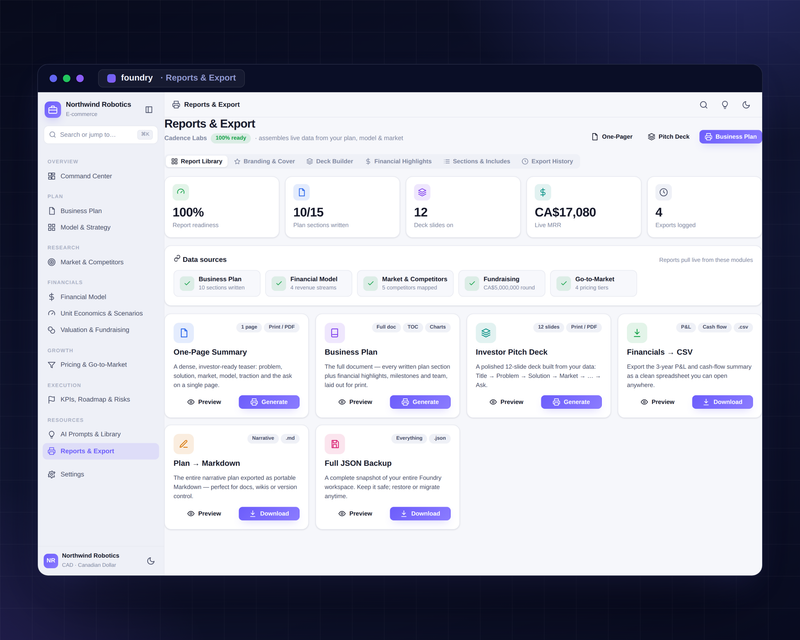Click the Full JSON Backup disk icon
The image size is (800, 640).
click(x=335, y=444)
